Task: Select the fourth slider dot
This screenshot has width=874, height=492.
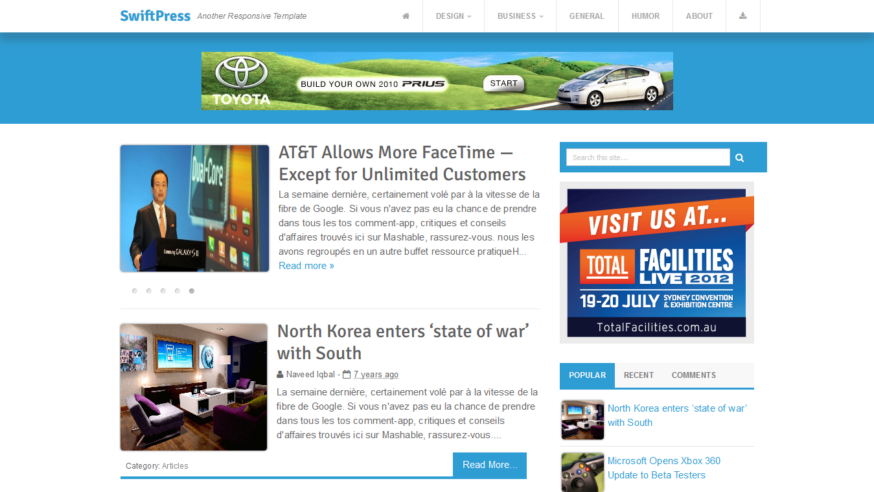Action: [177, 291]
